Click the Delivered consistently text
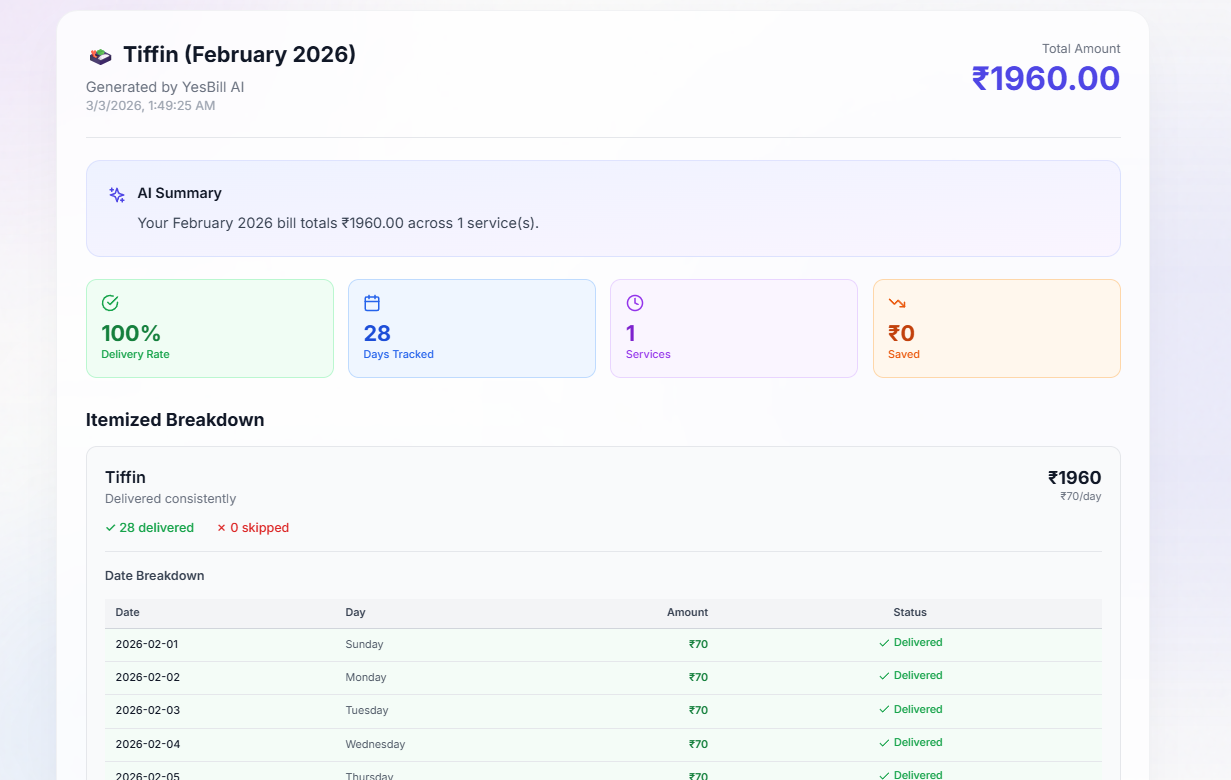The height and width of the screenshot is (780, 1231). click(171, 499)
